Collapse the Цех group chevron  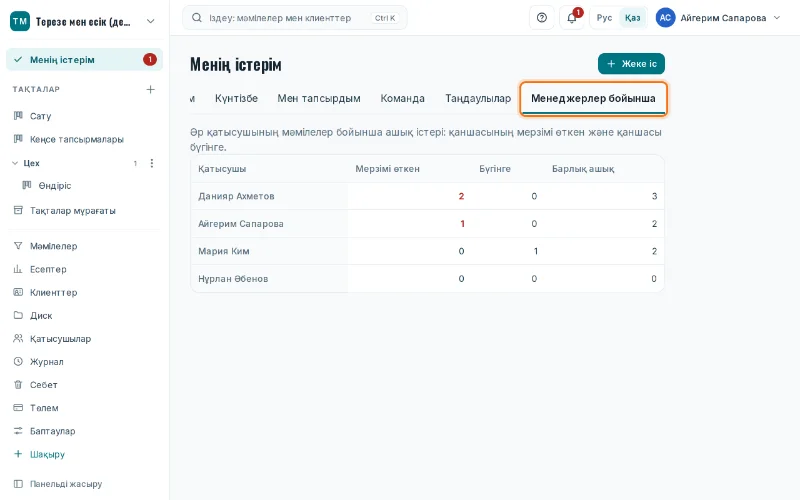click(x=15, y=163)
